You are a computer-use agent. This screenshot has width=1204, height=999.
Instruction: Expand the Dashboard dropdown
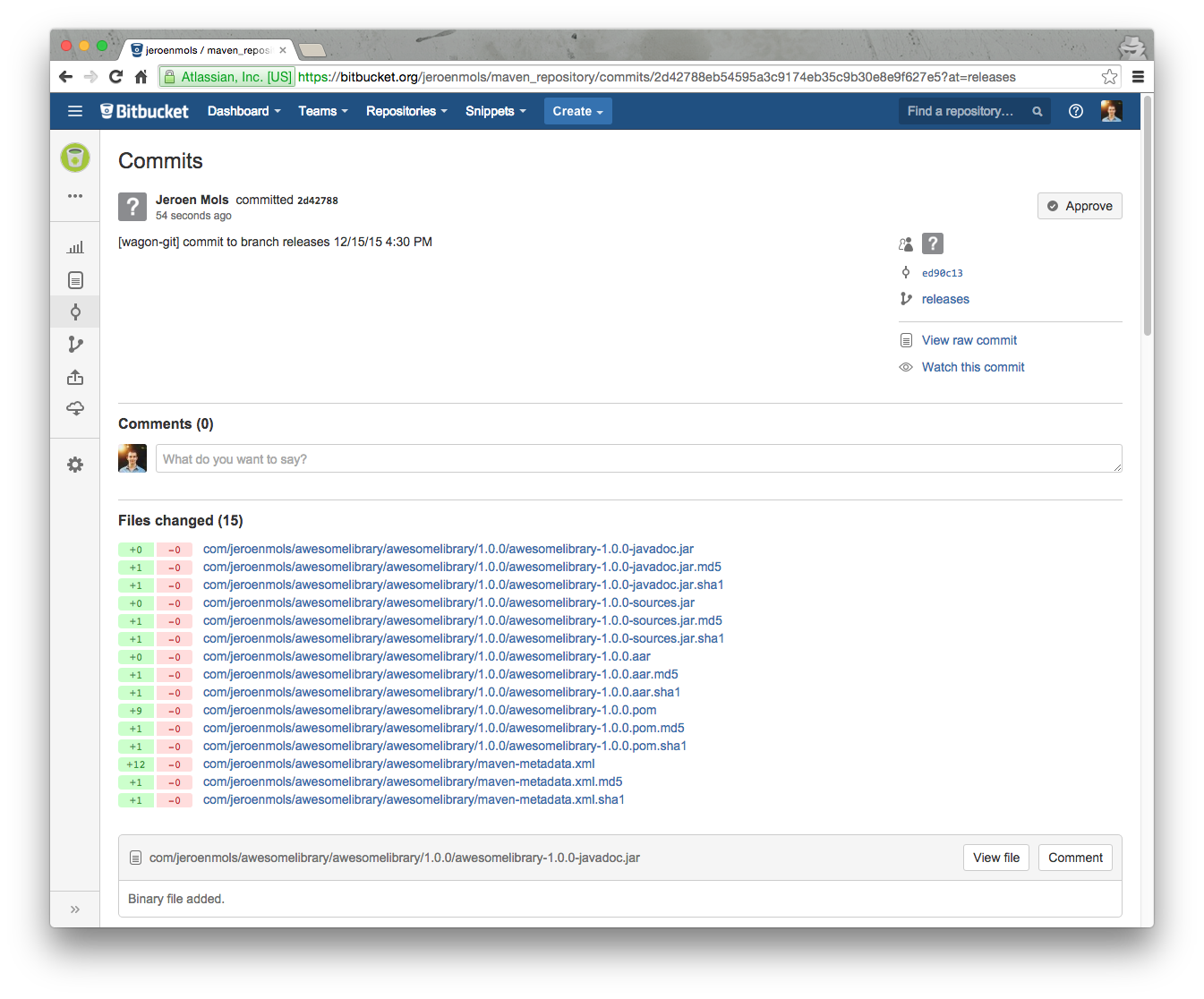[243, 111]
